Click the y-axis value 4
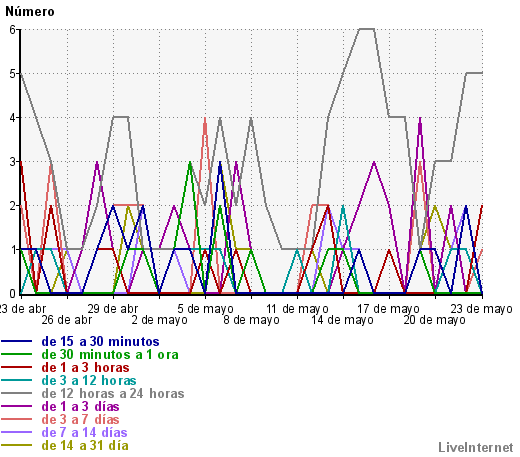 [13, 118]
